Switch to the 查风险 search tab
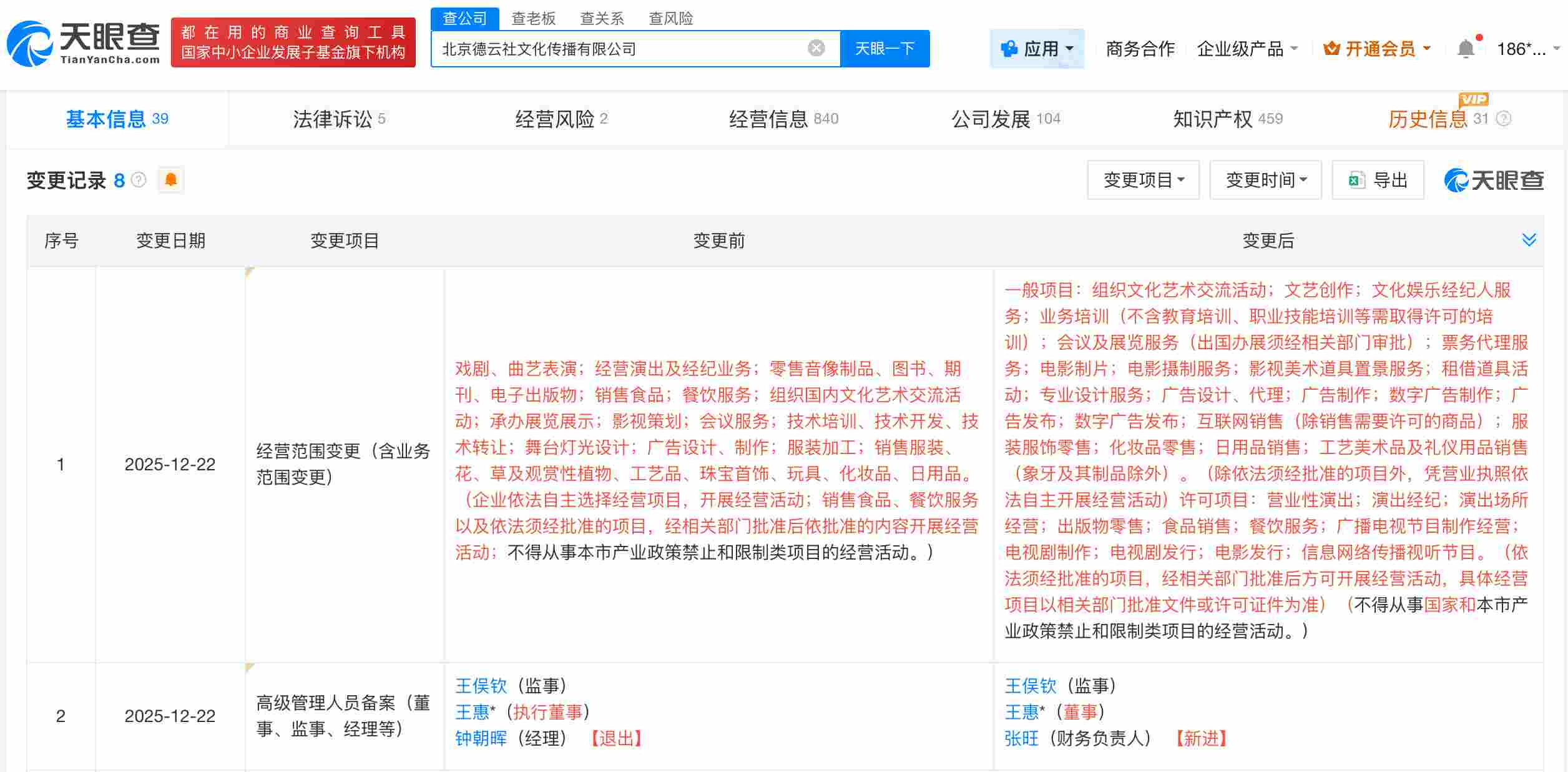 coord(672,19)
